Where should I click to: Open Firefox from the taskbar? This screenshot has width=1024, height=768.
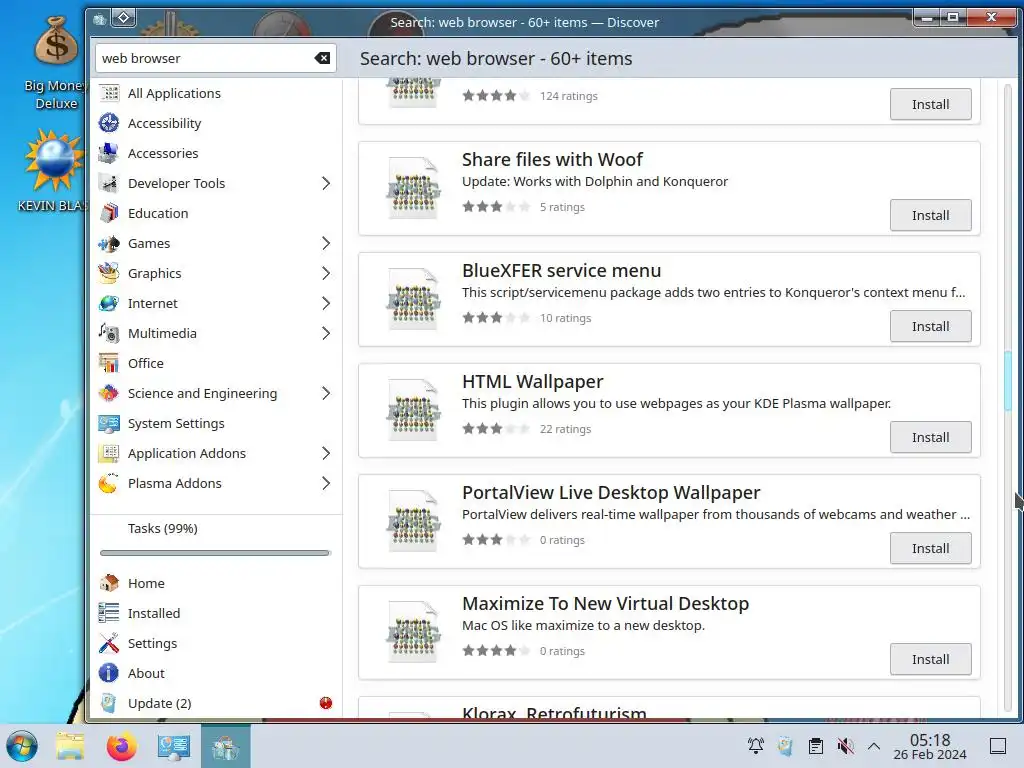click(x=121, y=746)
